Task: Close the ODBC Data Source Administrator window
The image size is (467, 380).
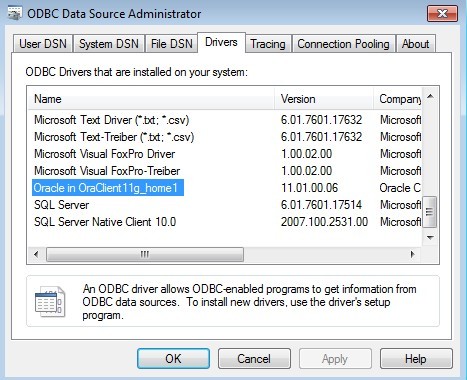Action: pyautogui.click(x=442, y=14)
